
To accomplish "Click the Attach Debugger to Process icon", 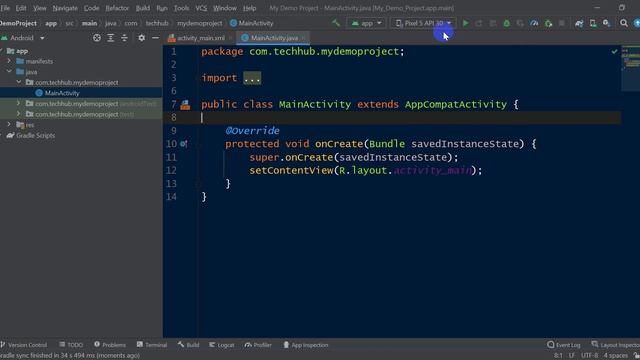I will click(x=548, y=23).
